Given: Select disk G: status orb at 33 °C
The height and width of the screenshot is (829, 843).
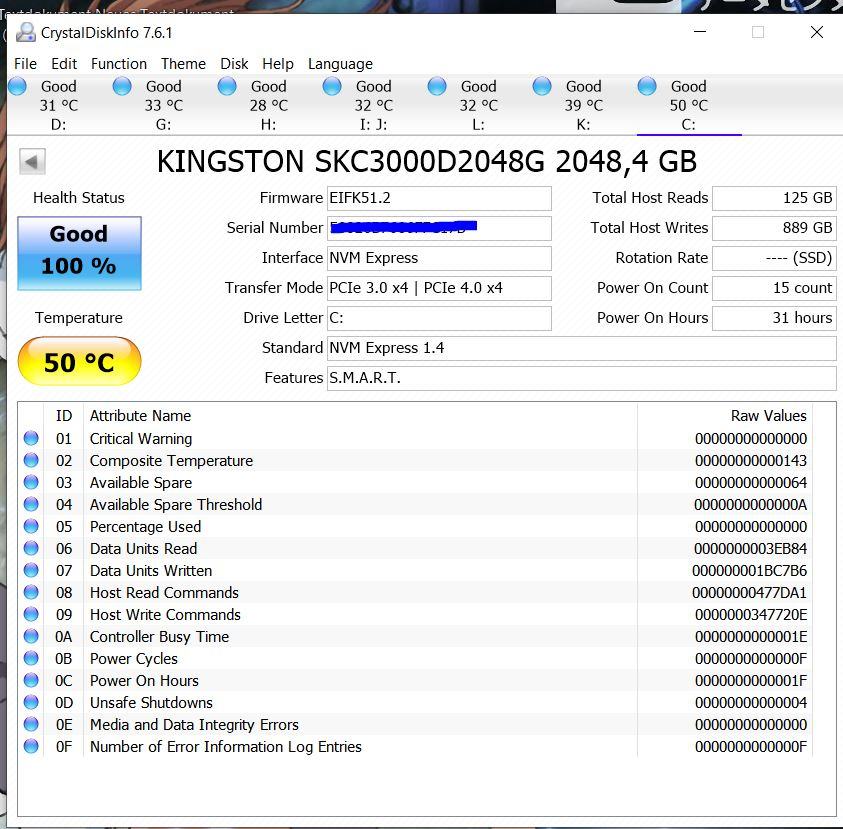Looking at the screenshot, I should (x=122, y=86).
